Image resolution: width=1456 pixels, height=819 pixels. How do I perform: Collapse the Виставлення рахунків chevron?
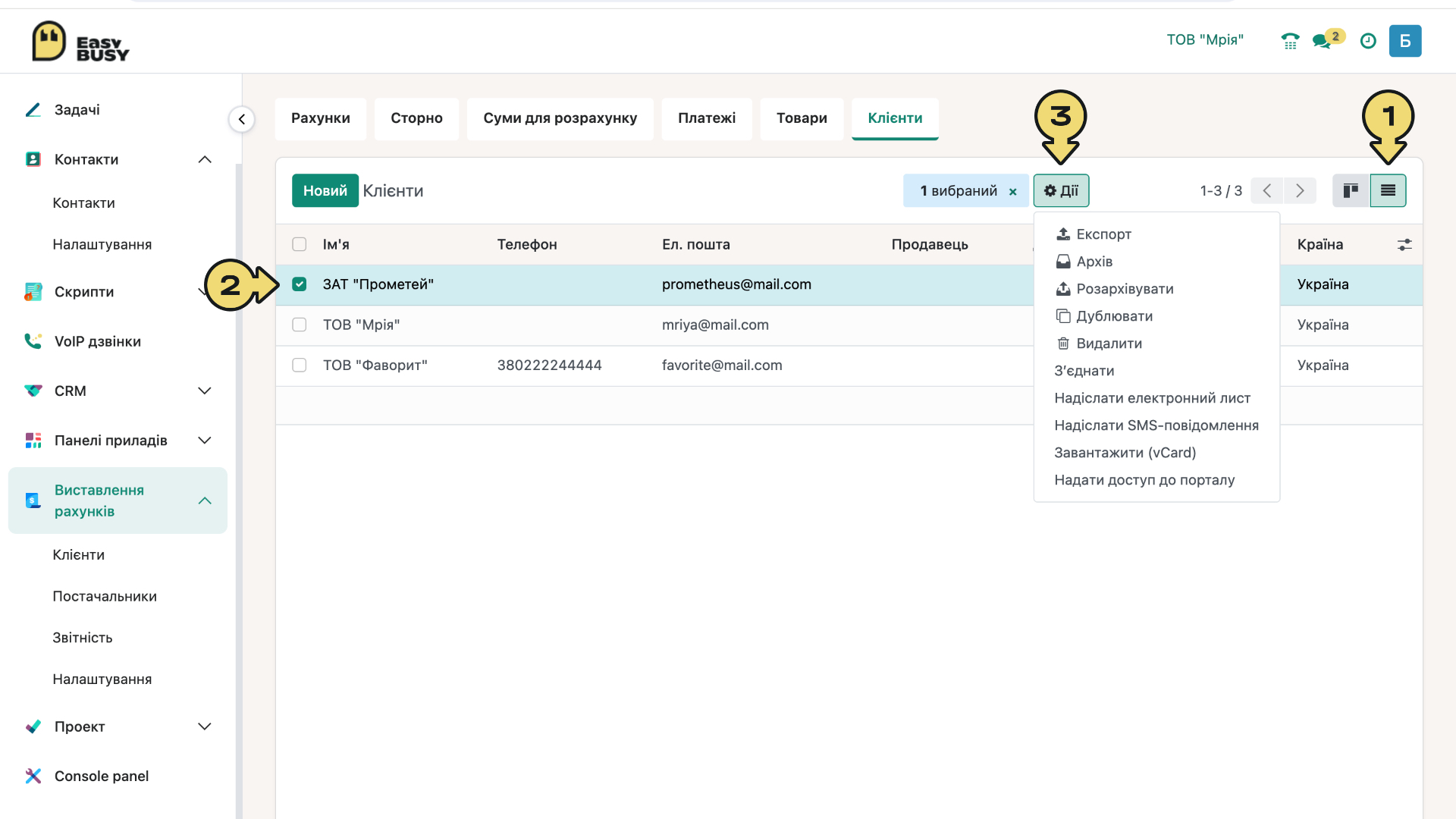[x=205, y=500]
